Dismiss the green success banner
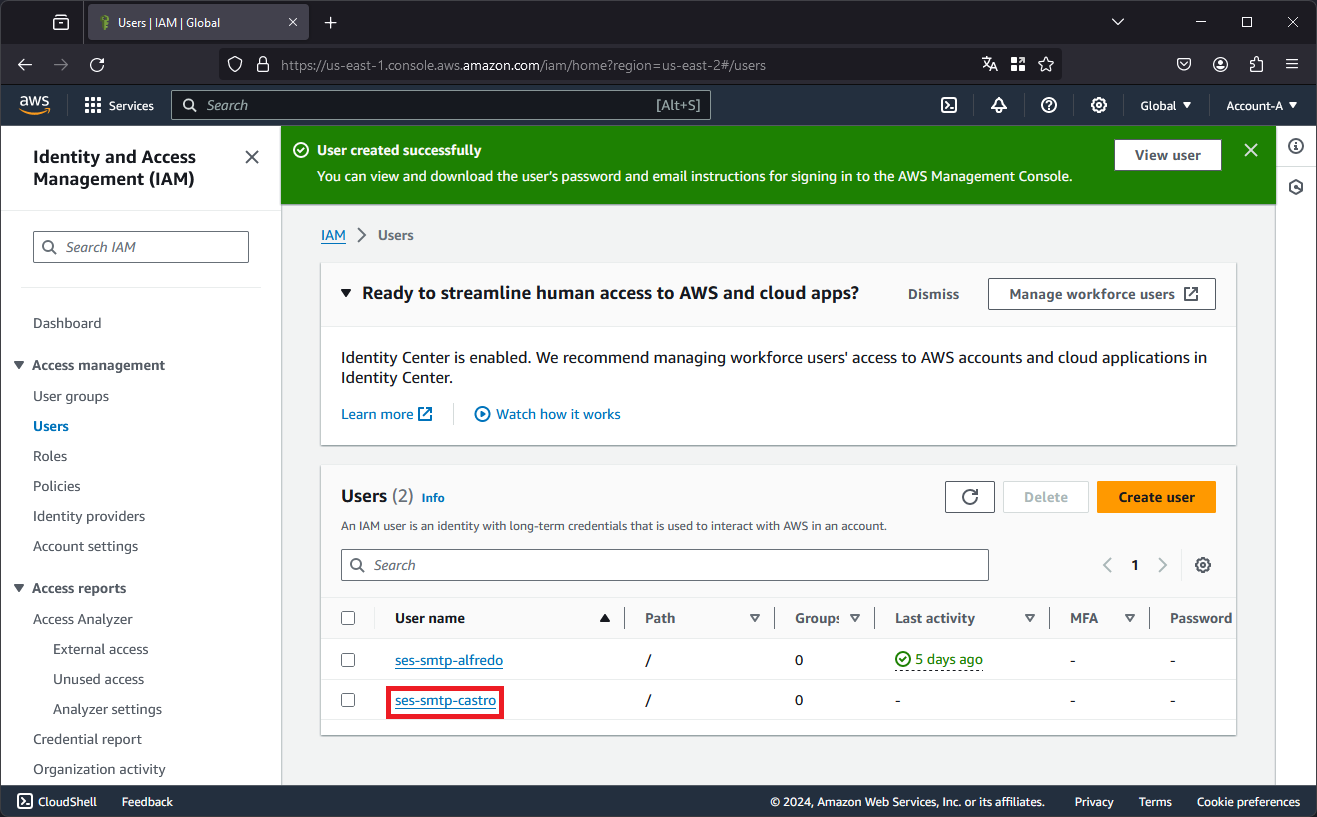1317x817 pixels. 1251,150
